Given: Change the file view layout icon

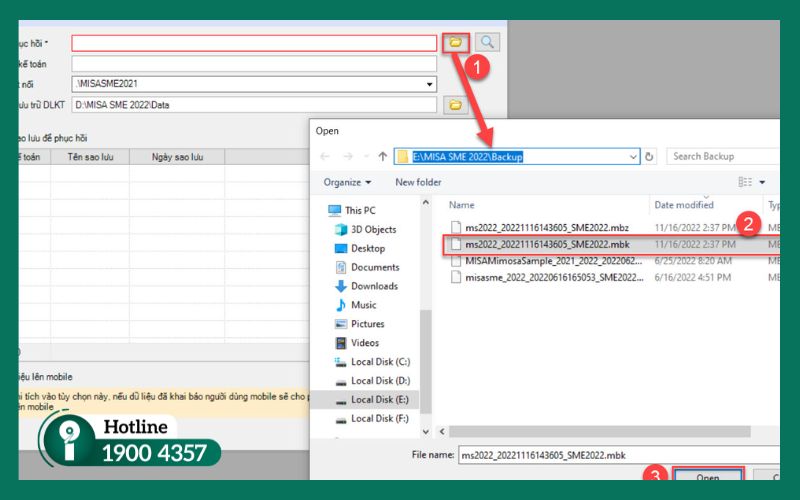Looking at the screenshot, I should 745,182.
